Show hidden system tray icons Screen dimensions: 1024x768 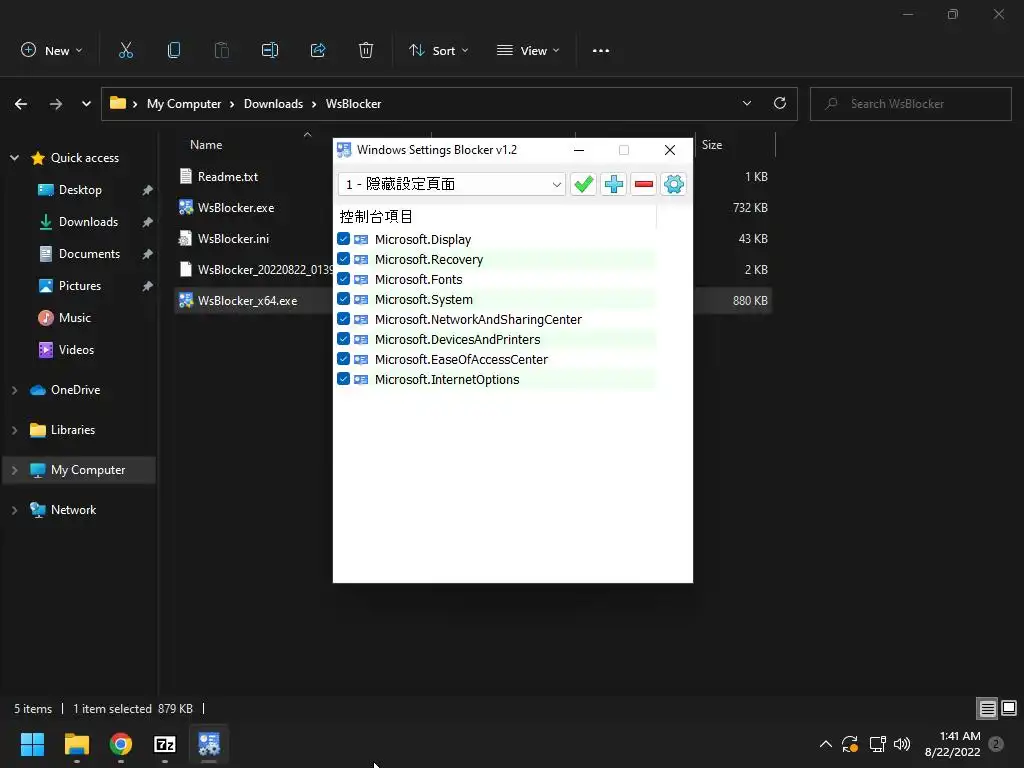825,744
